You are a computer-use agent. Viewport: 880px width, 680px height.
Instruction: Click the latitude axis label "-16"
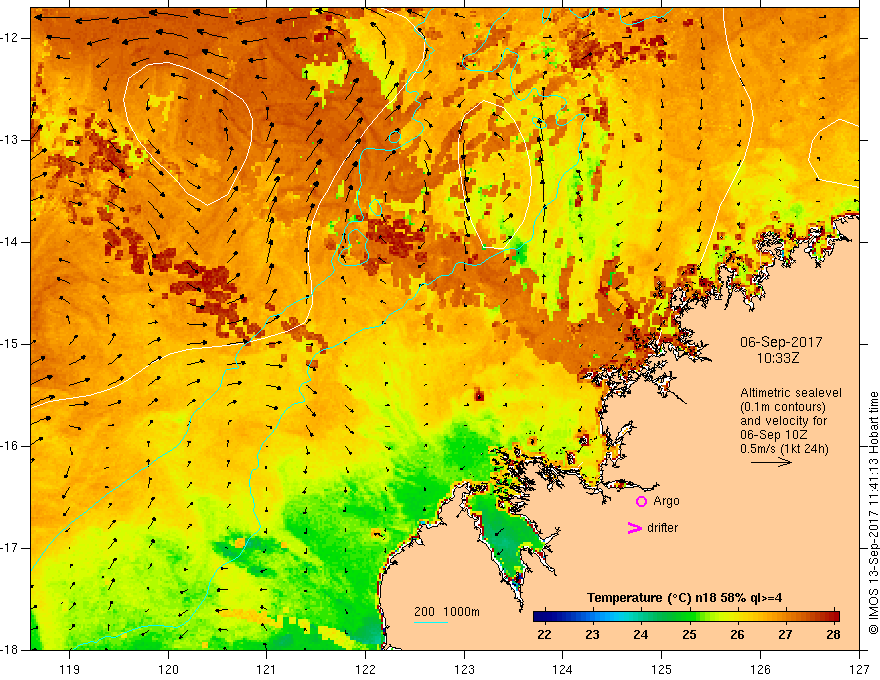click(10, 446)
